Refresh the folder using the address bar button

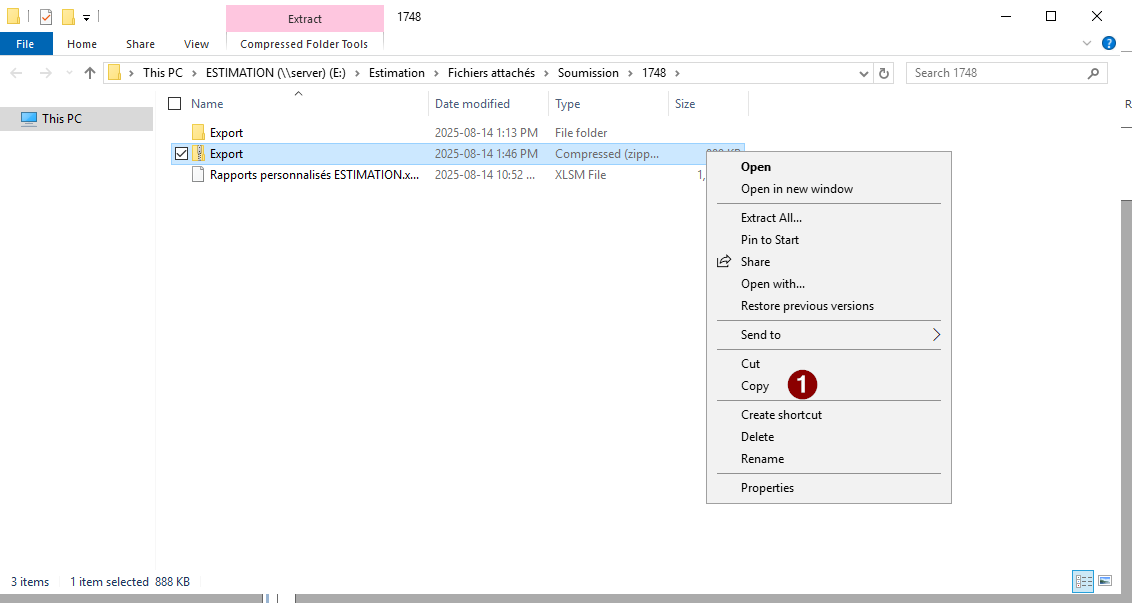tap(884, 73)
